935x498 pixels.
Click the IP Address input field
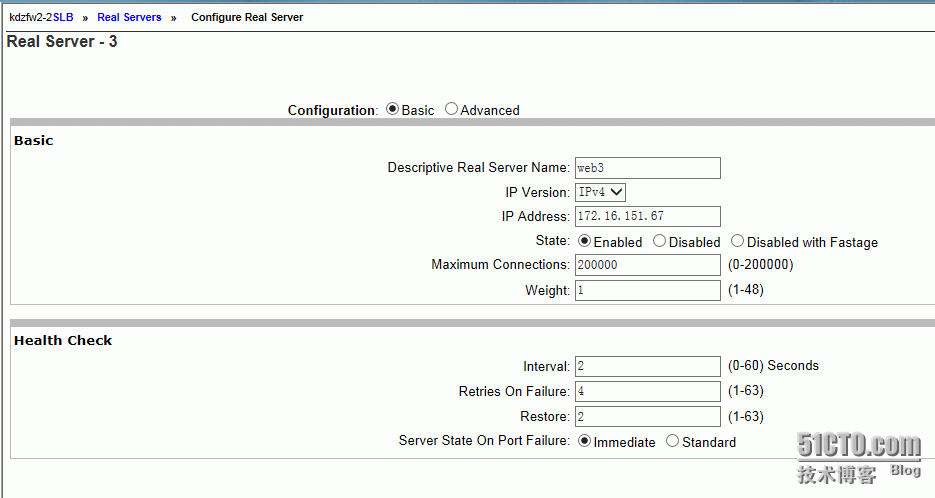pyautogui.click(x=648, y=216)
